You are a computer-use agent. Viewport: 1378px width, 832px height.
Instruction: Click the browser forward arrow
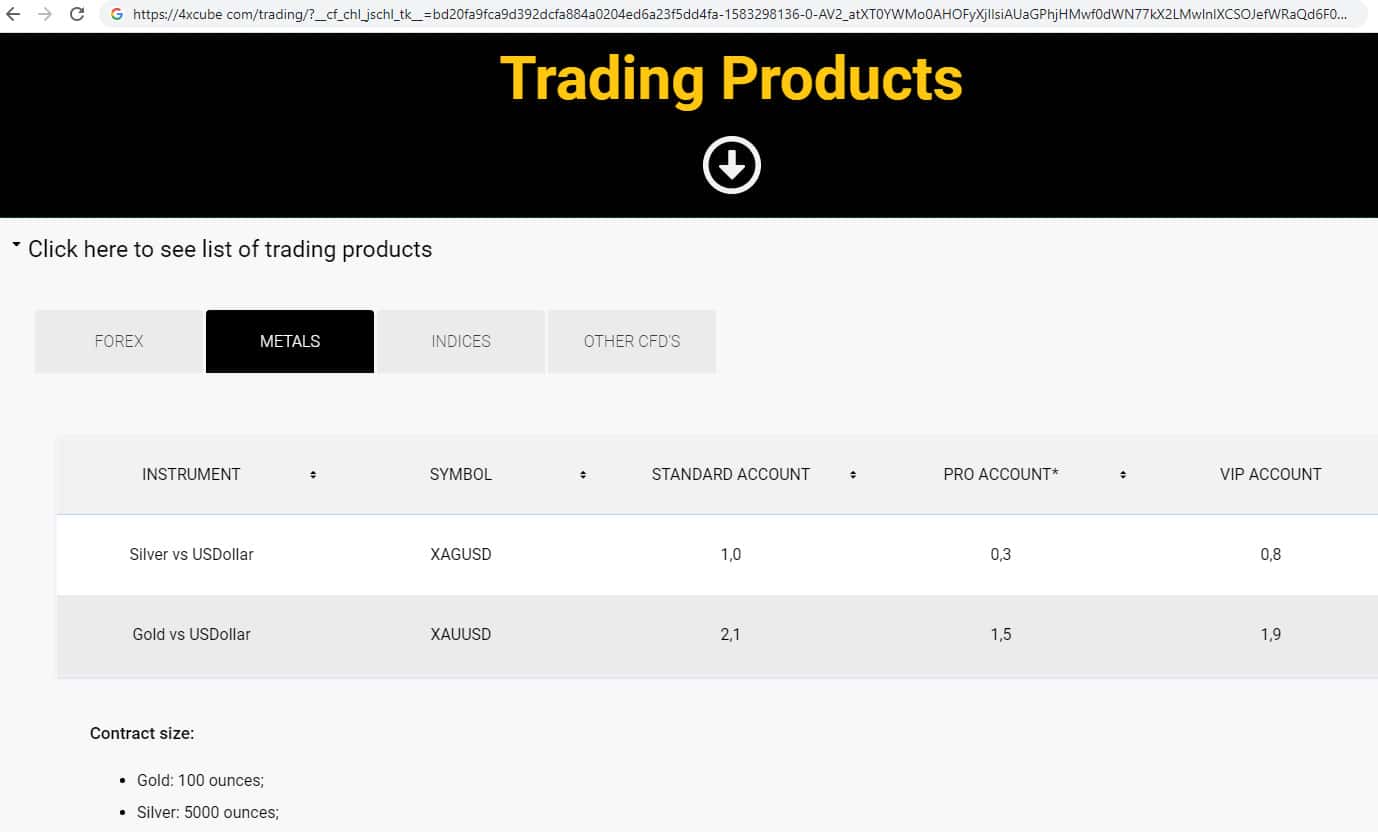coord(44,15)
